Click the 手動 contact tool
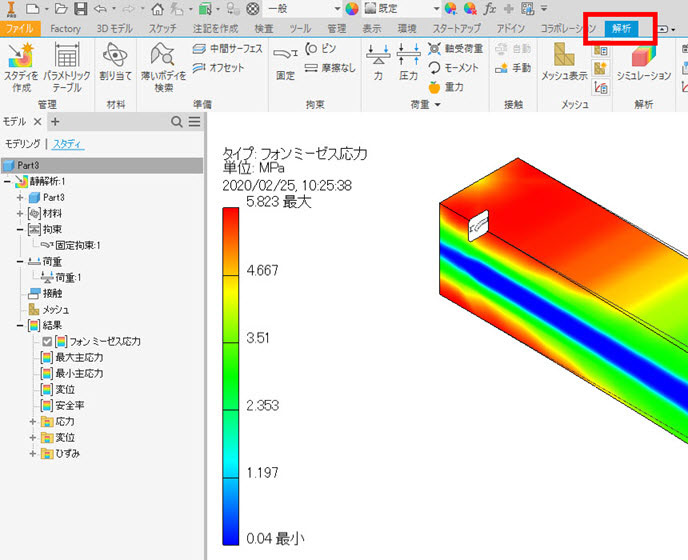 pos(513,68)
